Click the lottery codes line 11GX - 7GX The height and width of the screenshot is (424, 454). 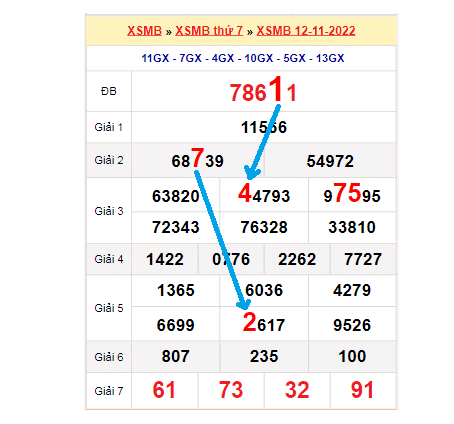pos(243,58)
